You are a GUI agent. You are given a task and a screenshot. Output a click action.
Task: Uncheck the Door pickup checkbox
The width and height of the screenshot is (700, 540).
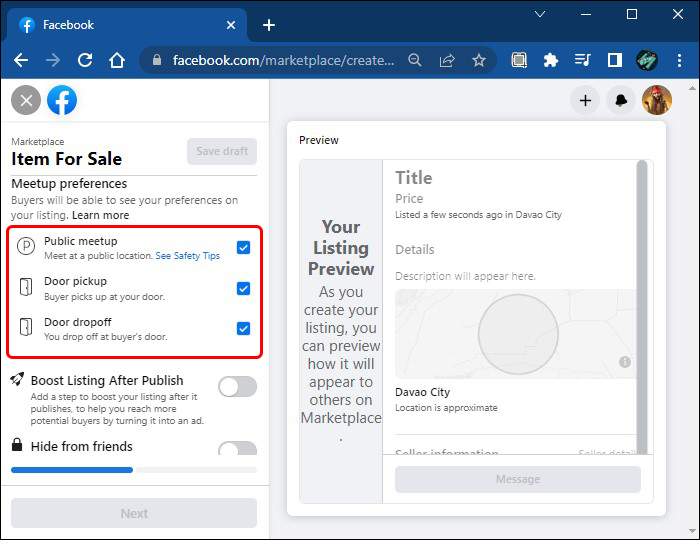tap(243, 288)
